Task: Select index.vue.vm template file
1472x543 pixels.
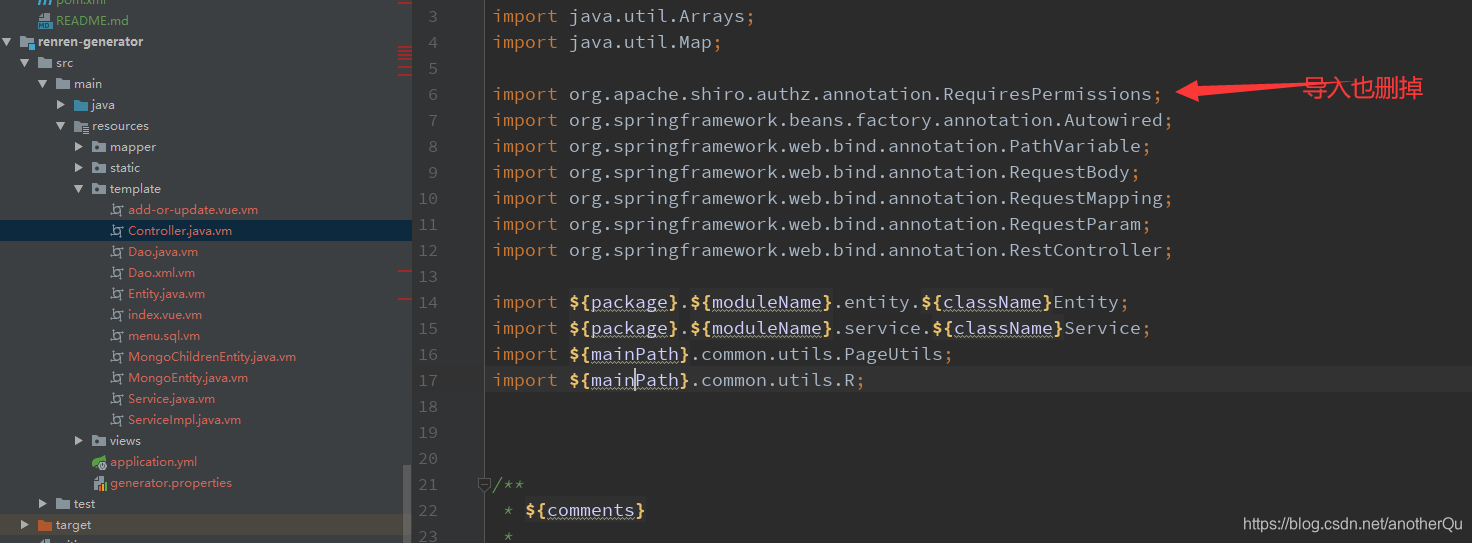Action: tap(165, 315)
